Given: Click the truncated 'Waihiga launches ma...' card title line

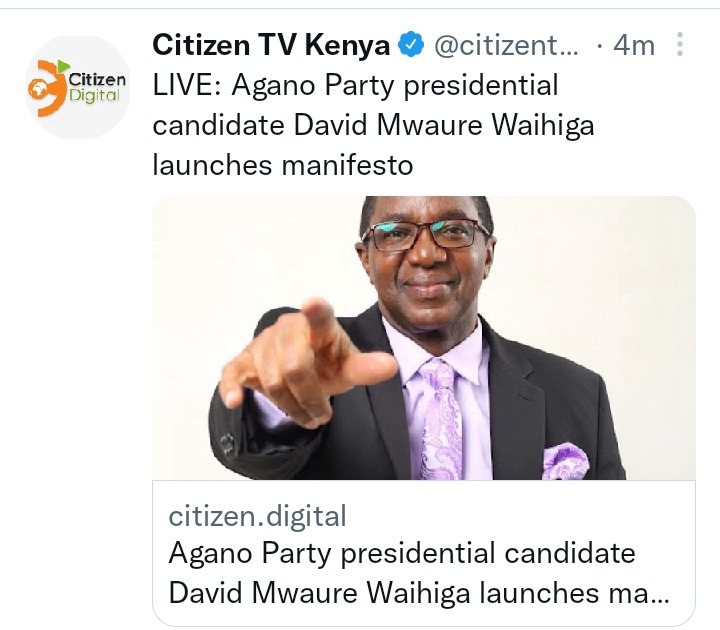Looking at the screenshot, I should click(x=419, y=592).
